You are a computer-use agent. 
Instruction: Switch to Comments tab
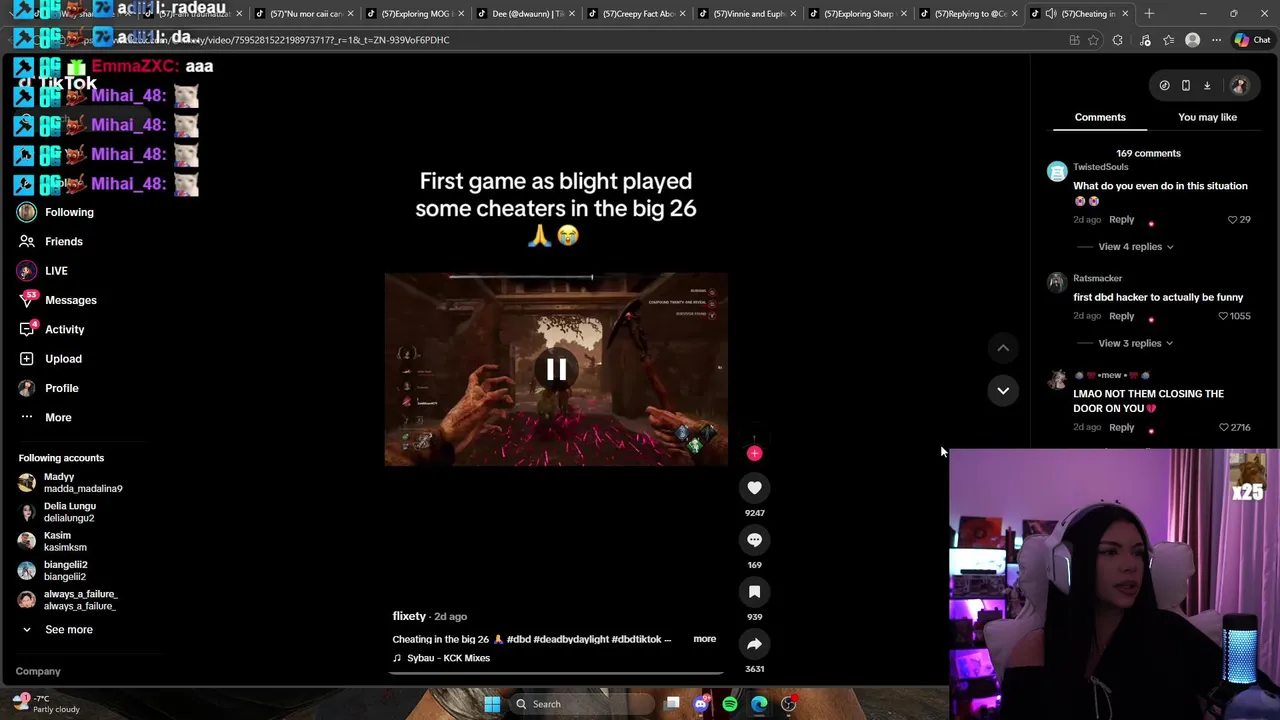coord(1100,117)
